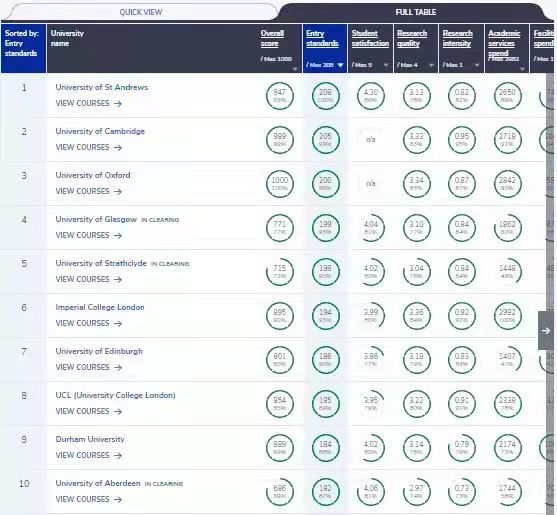
Task: Click Aberdeen's IN CLEARING label
Action: (x=164, y=484)
